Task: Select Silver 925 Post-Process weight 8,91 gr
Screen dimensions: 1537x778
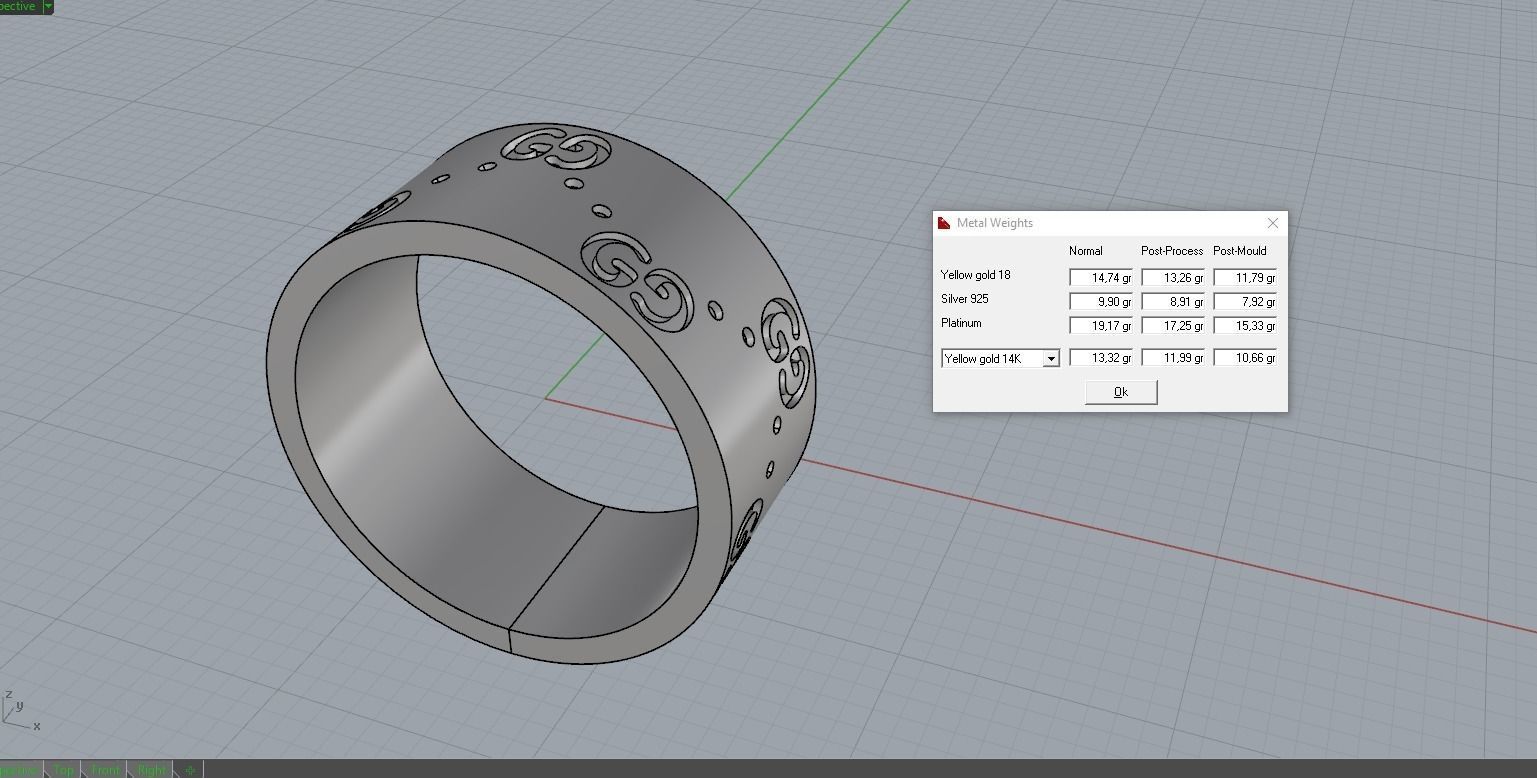Action: 1173,302
